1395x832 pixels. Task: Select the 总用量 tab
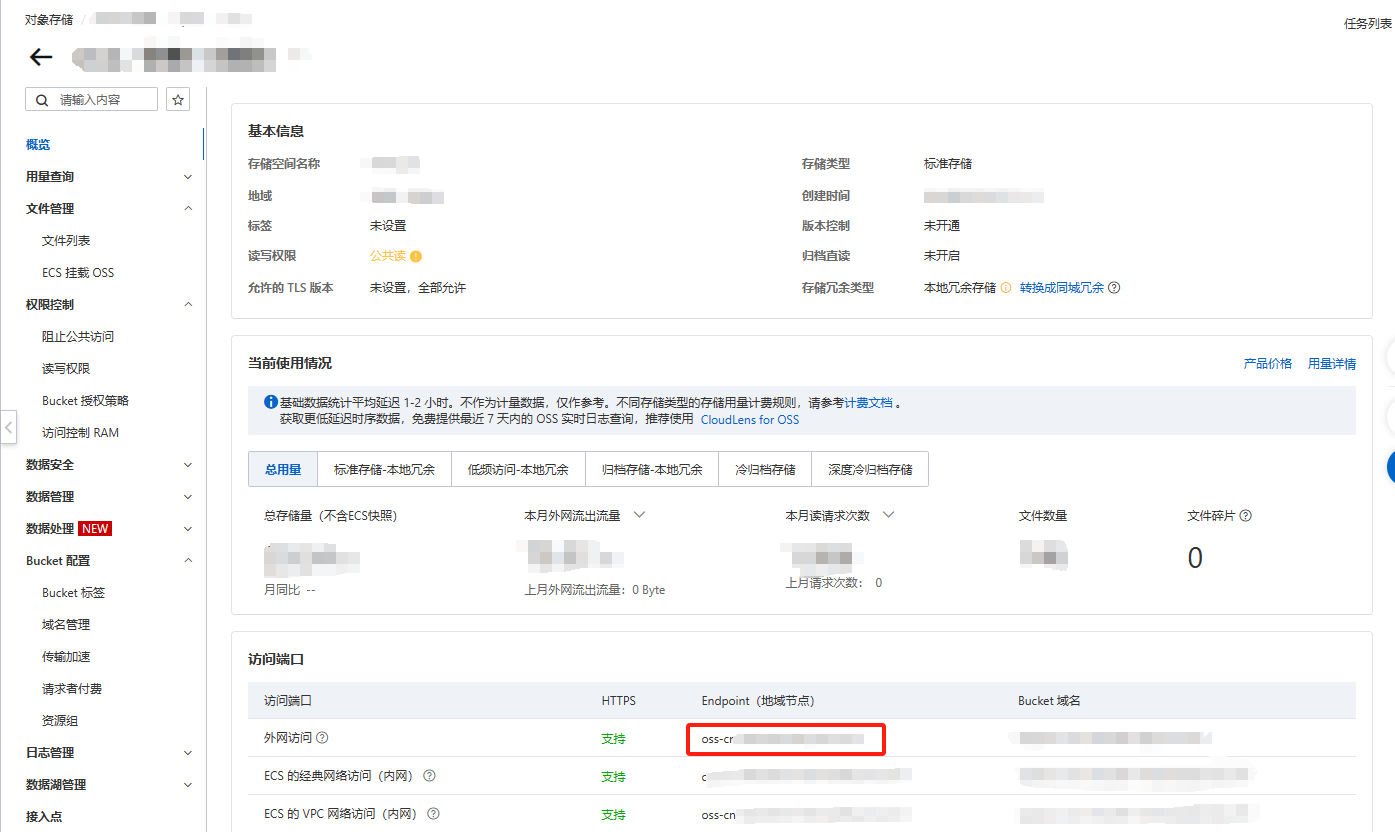tap(283, 469)
